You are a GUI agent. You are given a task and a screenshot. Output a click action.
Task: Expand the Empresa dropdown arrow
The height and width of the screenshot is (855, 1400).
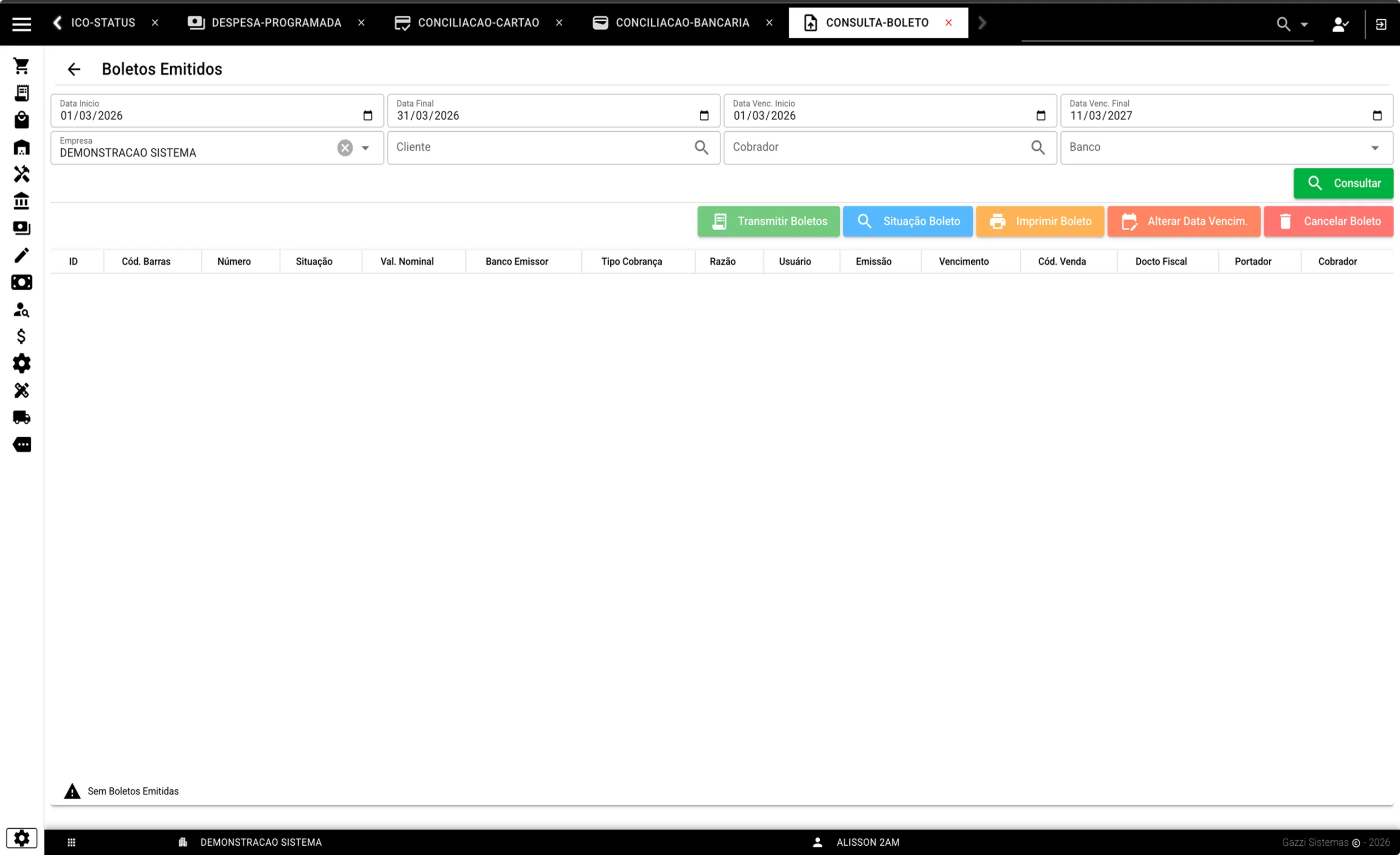[365, 148]
